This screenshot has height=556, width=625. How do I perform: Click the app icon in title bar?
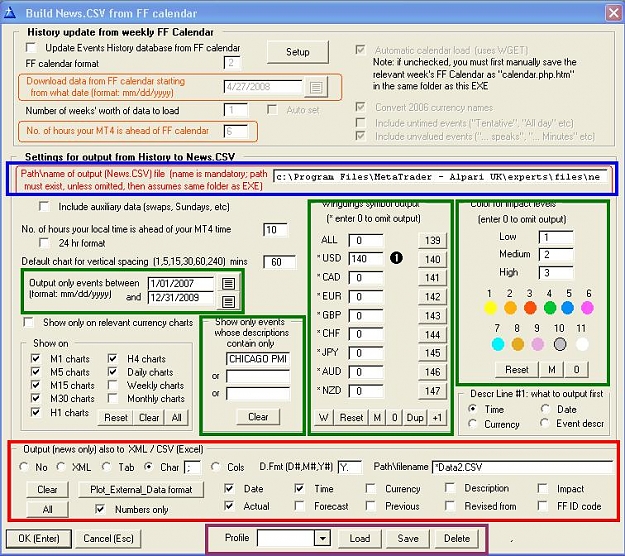pyautogui.click(x=10, y=13)
